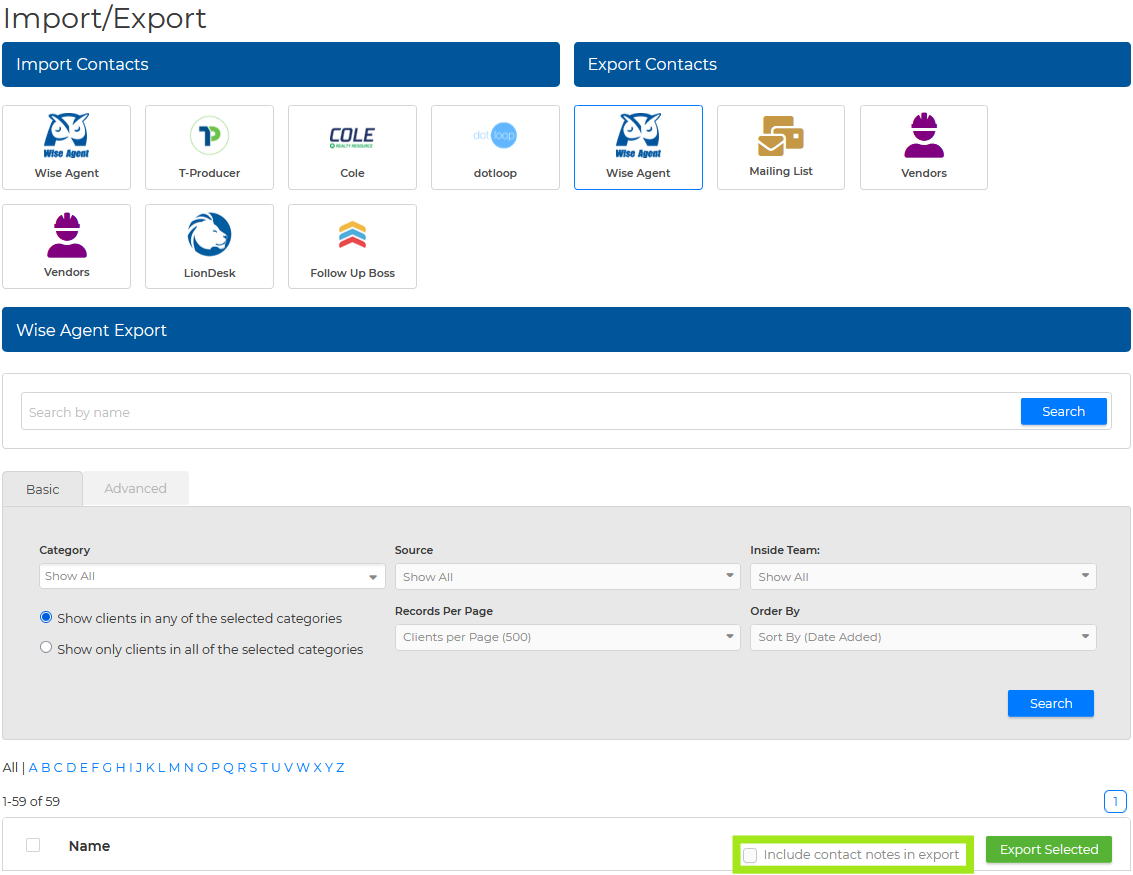The image size is (1133, 875).
Task: Click Search next to the name field
Action: (1064, 411)
